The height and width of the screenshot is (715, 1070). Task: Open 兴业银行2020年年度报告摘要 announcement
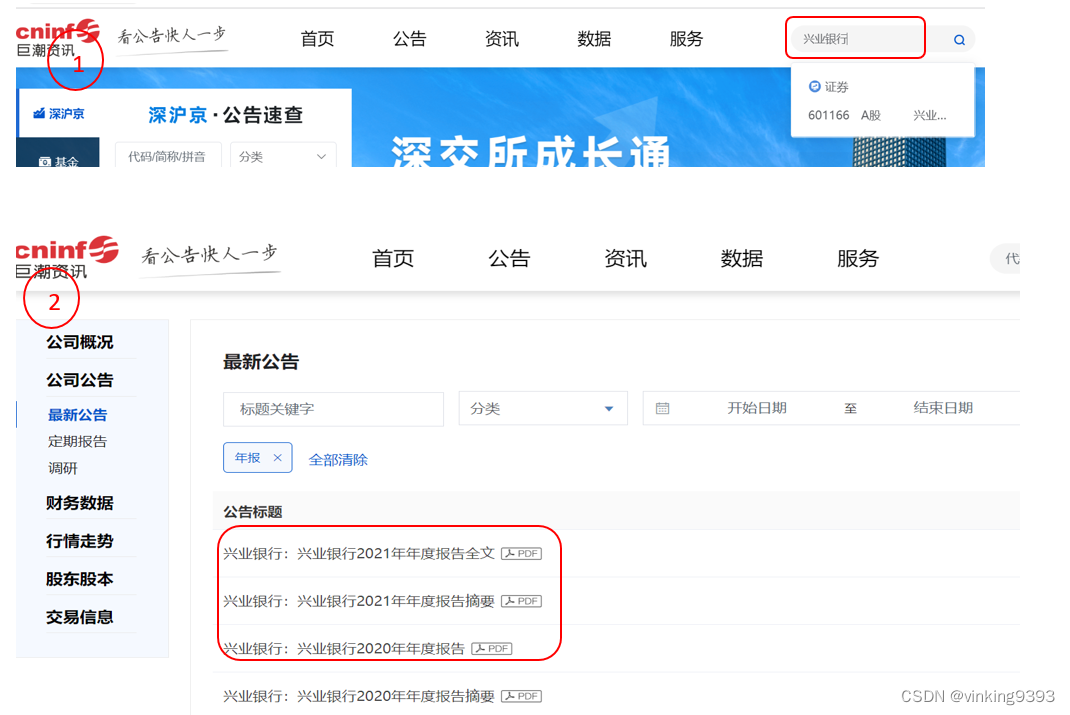click(359, 696)
